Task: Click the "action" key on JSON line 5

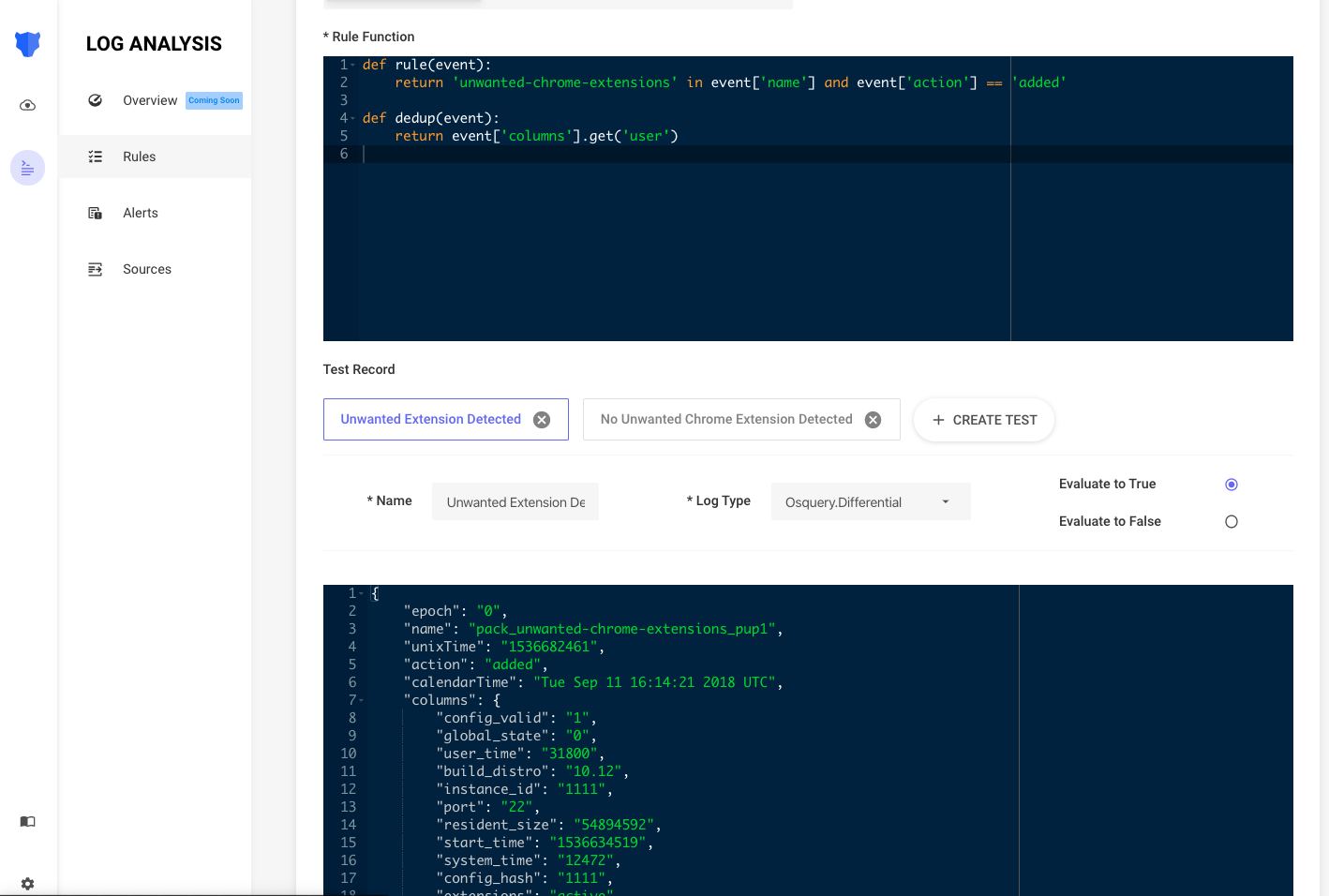Action: [x=436, y=665]
